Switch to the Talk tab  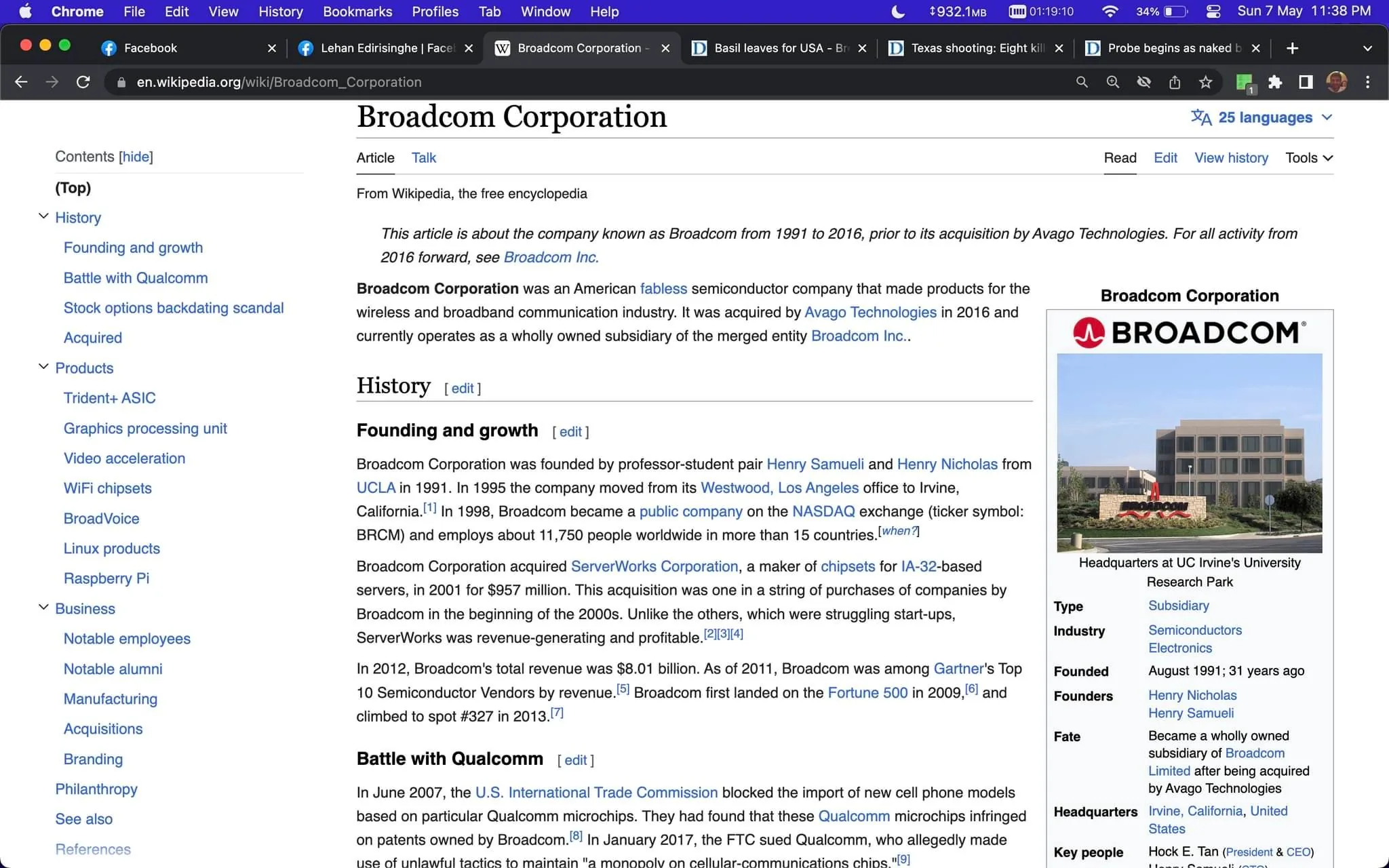click(423, 157)
